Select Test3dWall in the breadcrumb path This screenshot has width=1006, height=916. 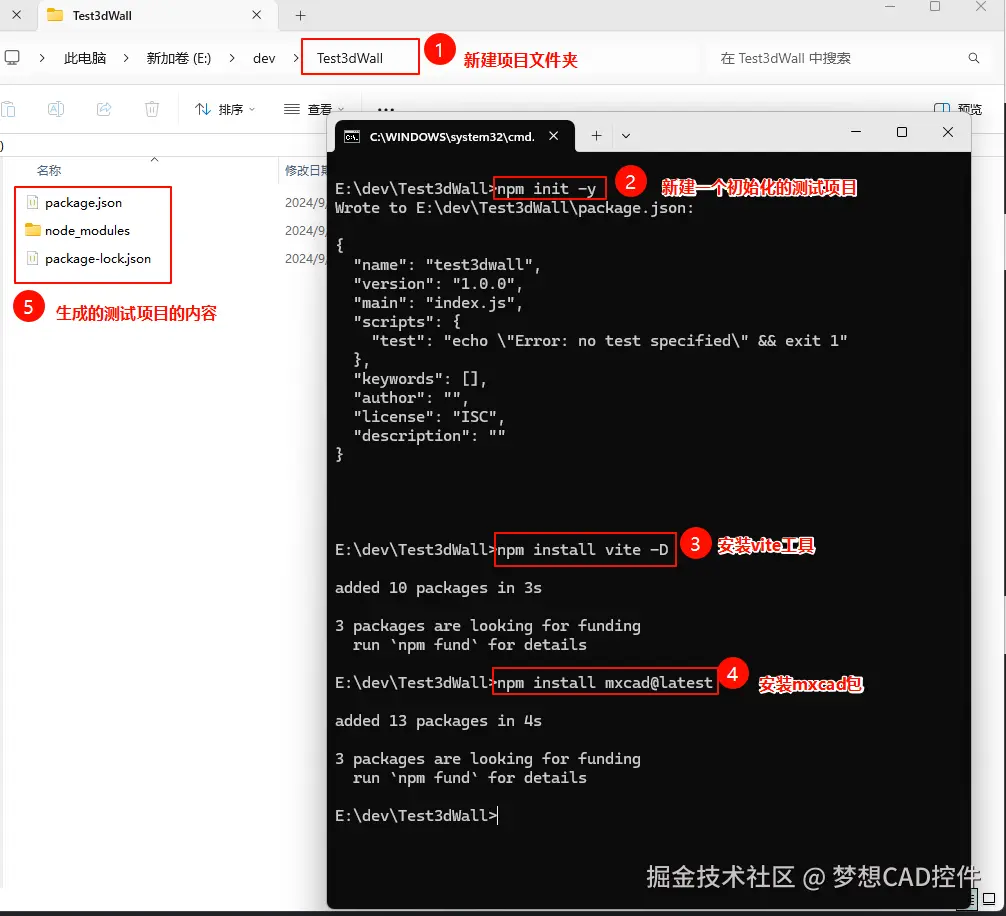click(350, 58)
